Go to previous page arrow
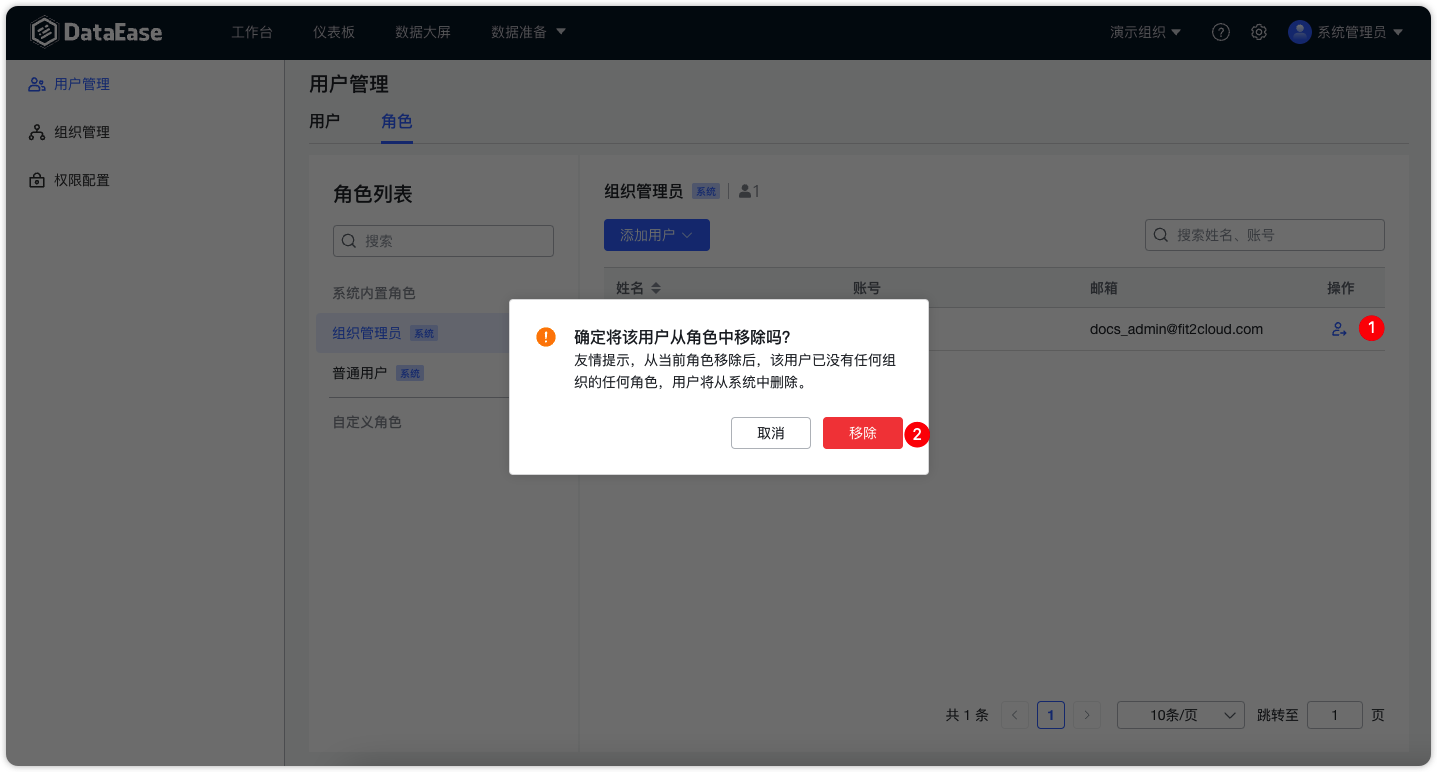 pos(1015,715)
